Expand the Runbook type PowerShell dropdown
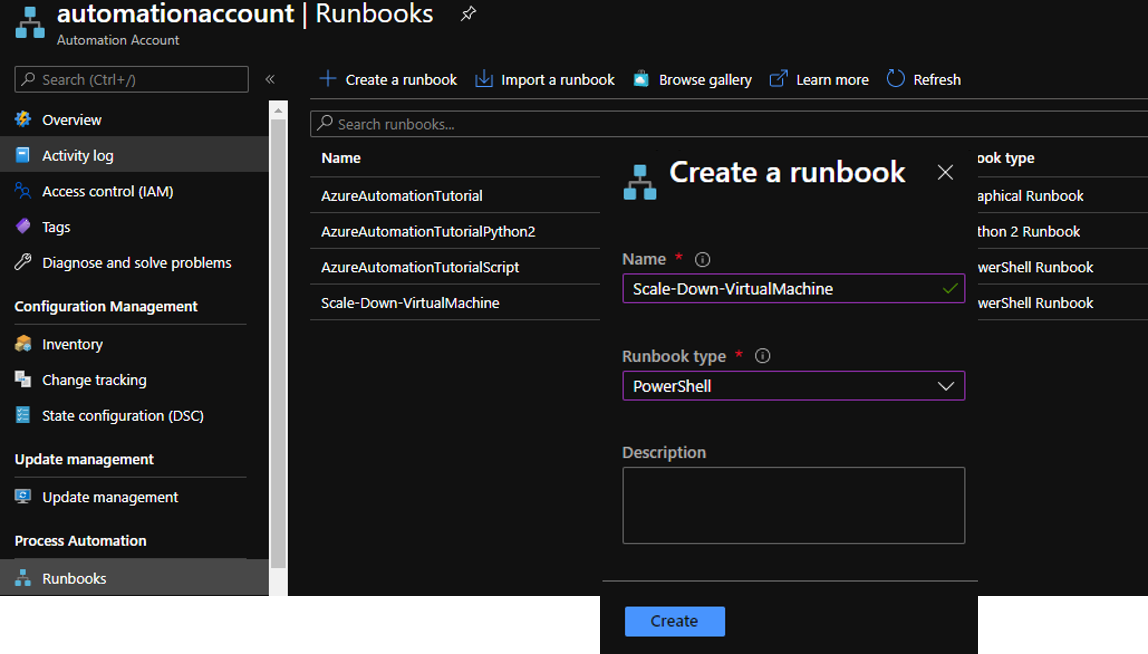The width and height of the screenshot is (1148, 654). (x=794, y=386)
